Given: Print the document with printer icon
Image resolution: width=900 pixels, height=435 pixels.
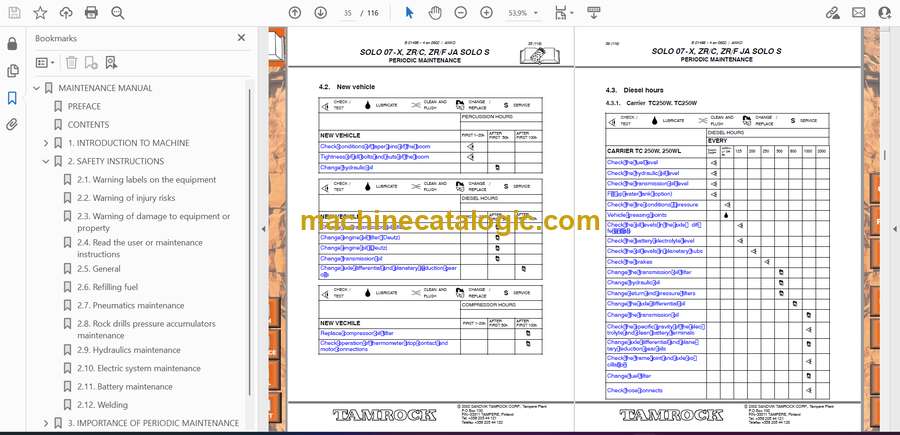Looking at the screenshot, I should pos(91,13).
